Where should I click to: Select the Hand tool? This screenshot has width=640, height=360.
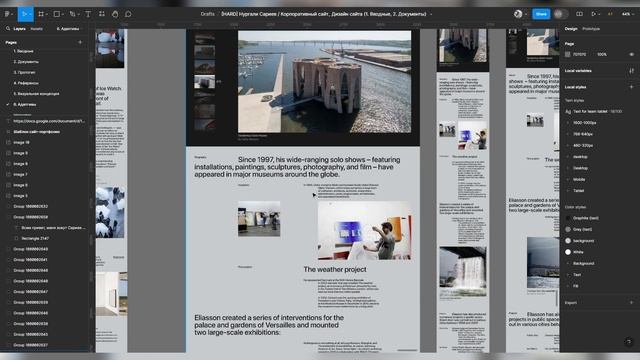coord(115,14)
